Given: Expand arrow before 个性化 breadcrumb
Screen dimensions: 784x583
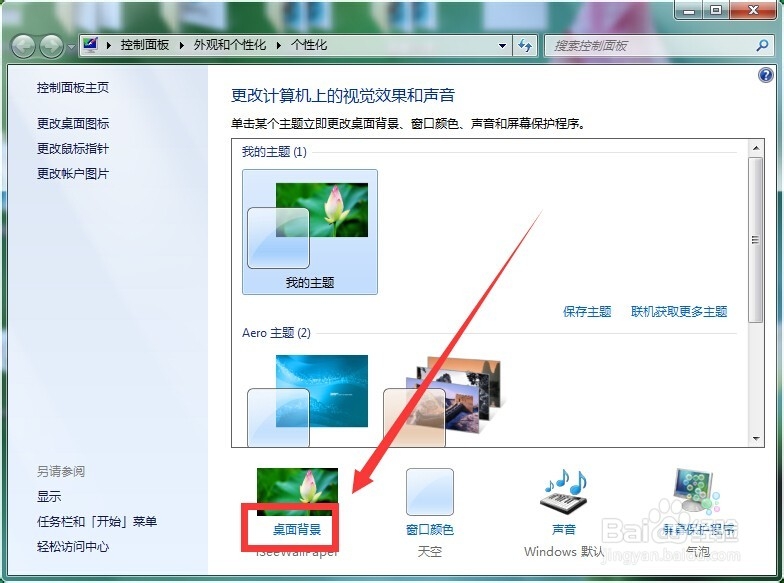Looking at the screenshot, I should (278, 46).
